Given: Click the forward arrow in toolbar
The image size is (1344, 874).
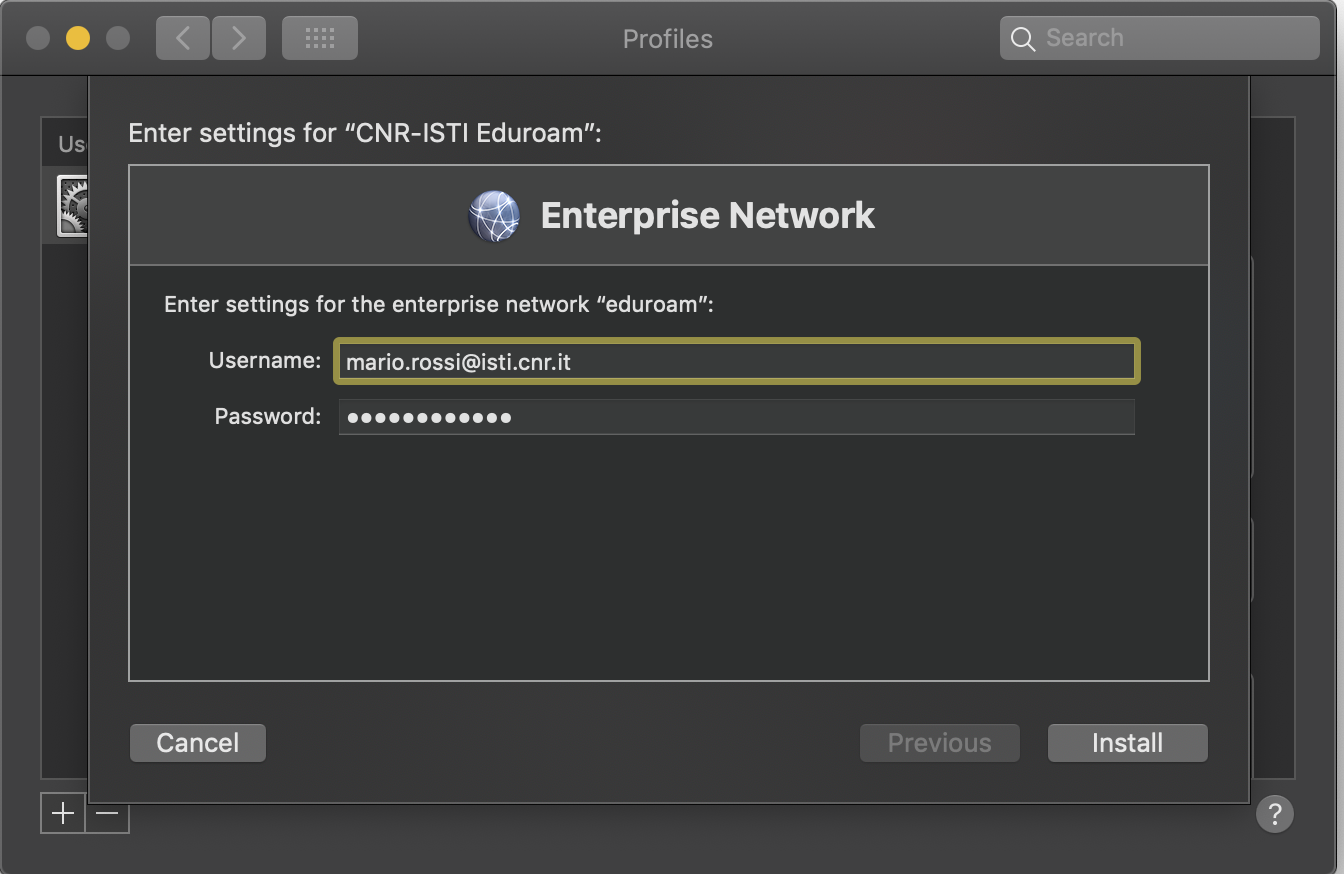Looking at the screenshot, I should pyautogui.click(x=238, y=38).
